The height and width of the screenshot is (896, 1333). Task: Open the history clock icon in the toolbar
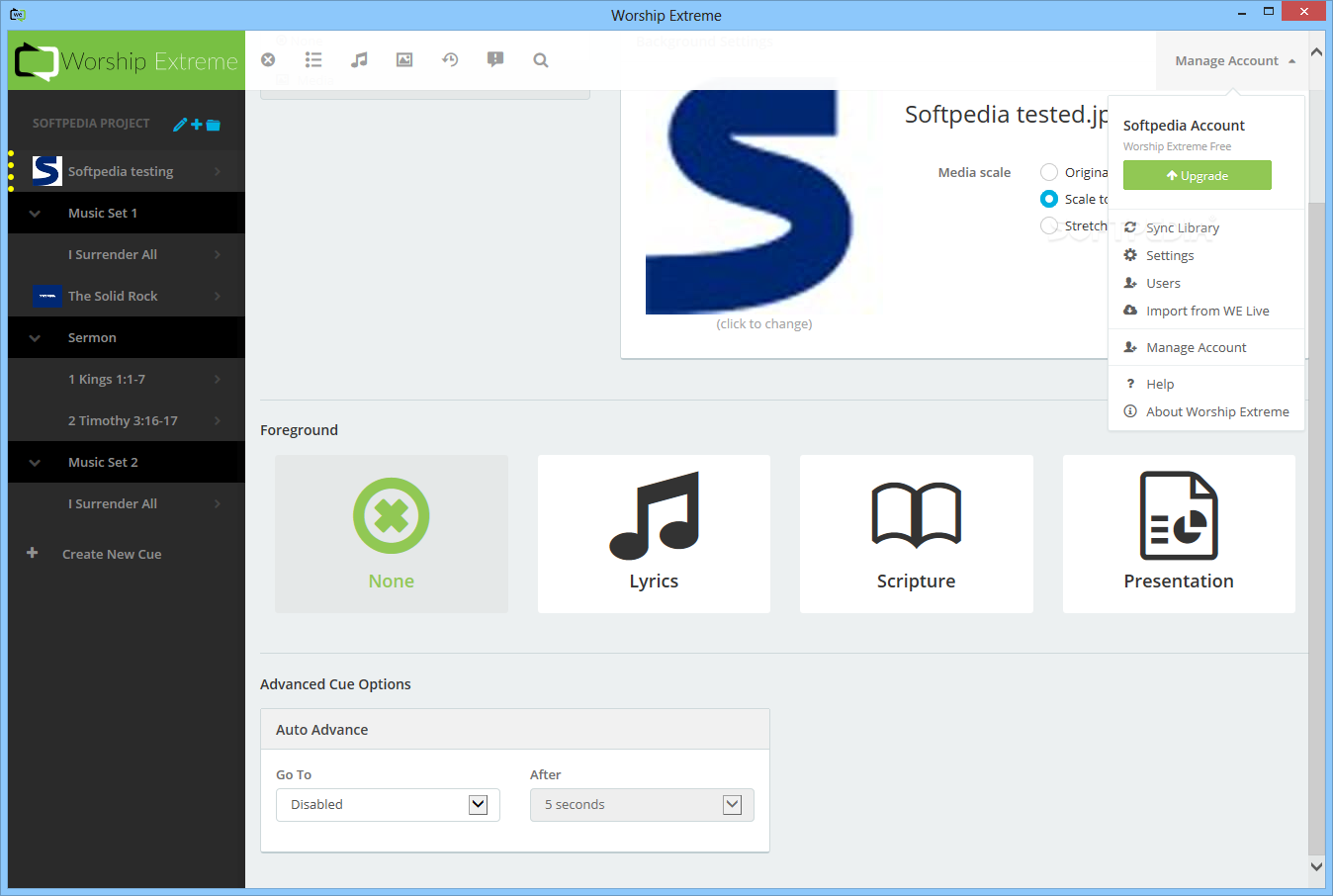click(x=450, y=59)
